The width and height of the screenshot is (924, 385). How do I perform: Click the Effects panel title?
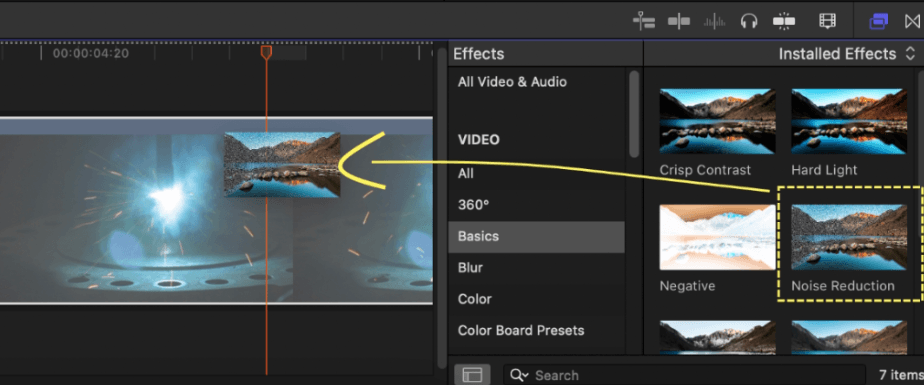pyautogui.click(x=478, y=54)
